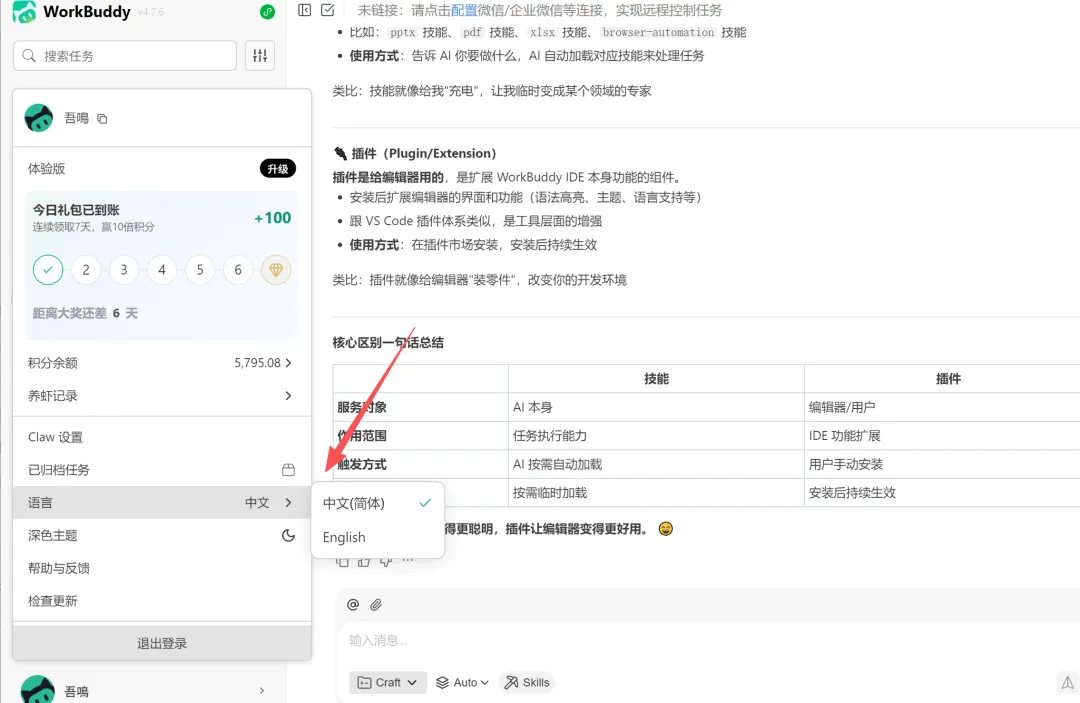Click the search magnifier icon
The height and width of the screenshot is (703, 1080).
[x=29, y=56]
